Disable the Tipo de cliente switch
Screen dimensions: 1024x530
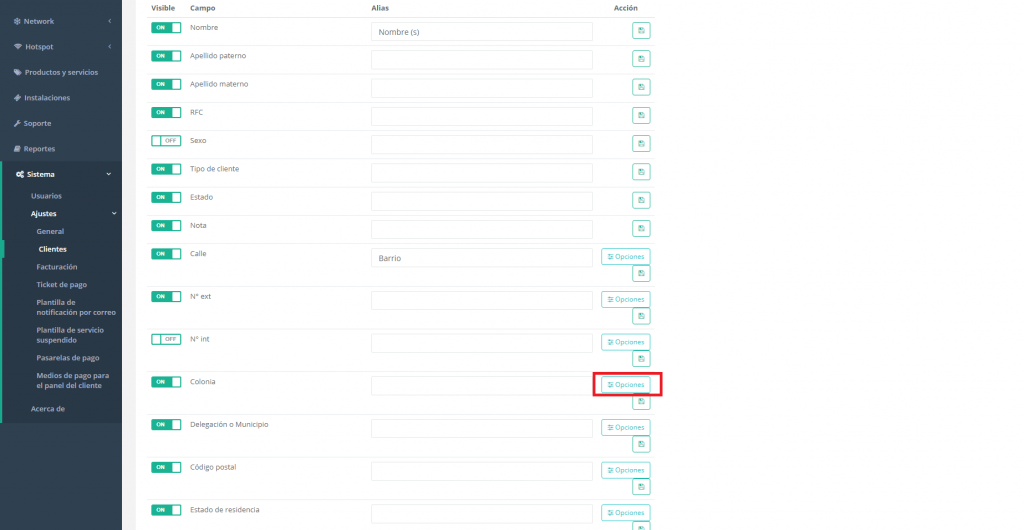[166, 169]
